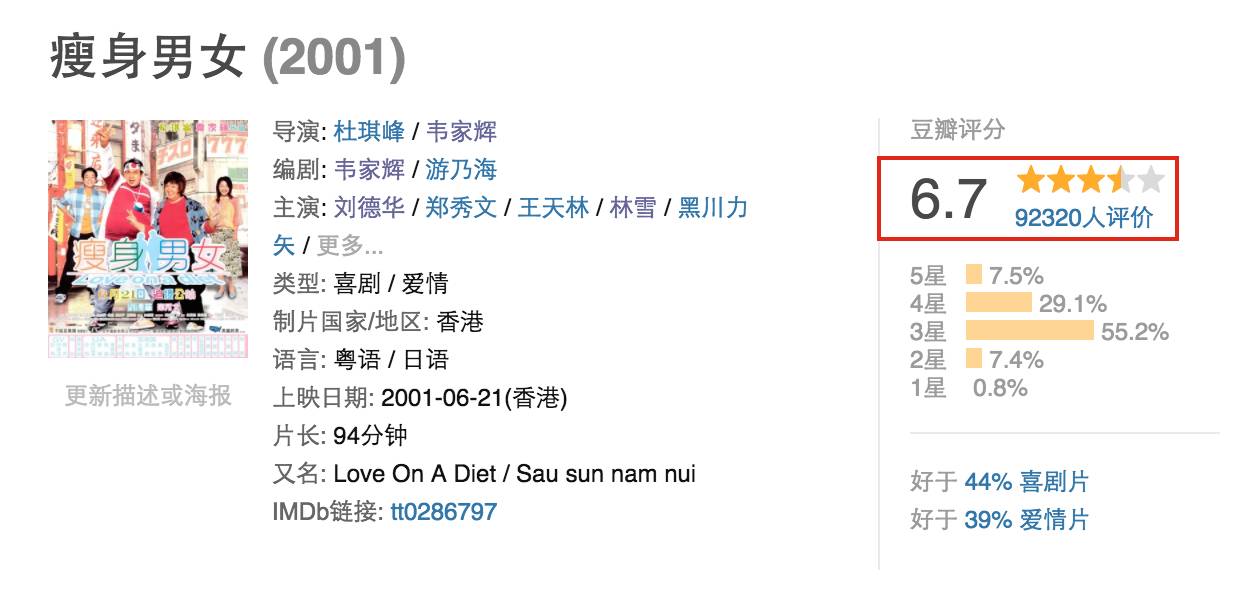The image size is (1260, 602).
Task: Open IMDb link tt0286797
Action: [443, 512]
